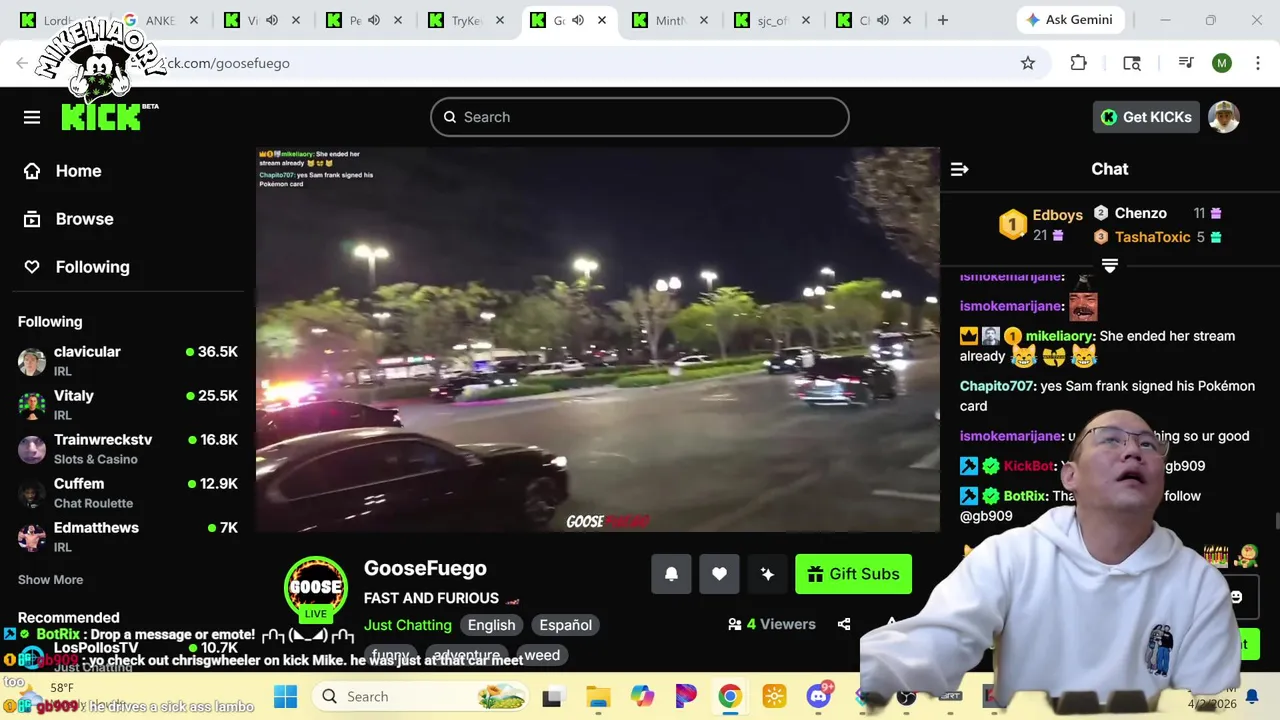Open the Chrome profile M avatar
1280x720 pixels.
pyautogui.click(x=1222, y=63)
